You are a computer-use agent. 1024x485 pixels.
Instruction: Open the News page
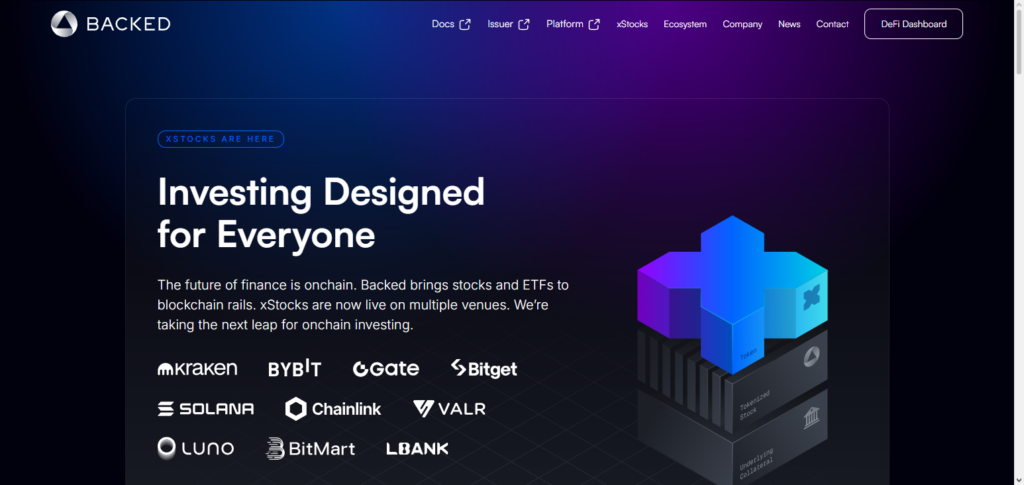789,24
